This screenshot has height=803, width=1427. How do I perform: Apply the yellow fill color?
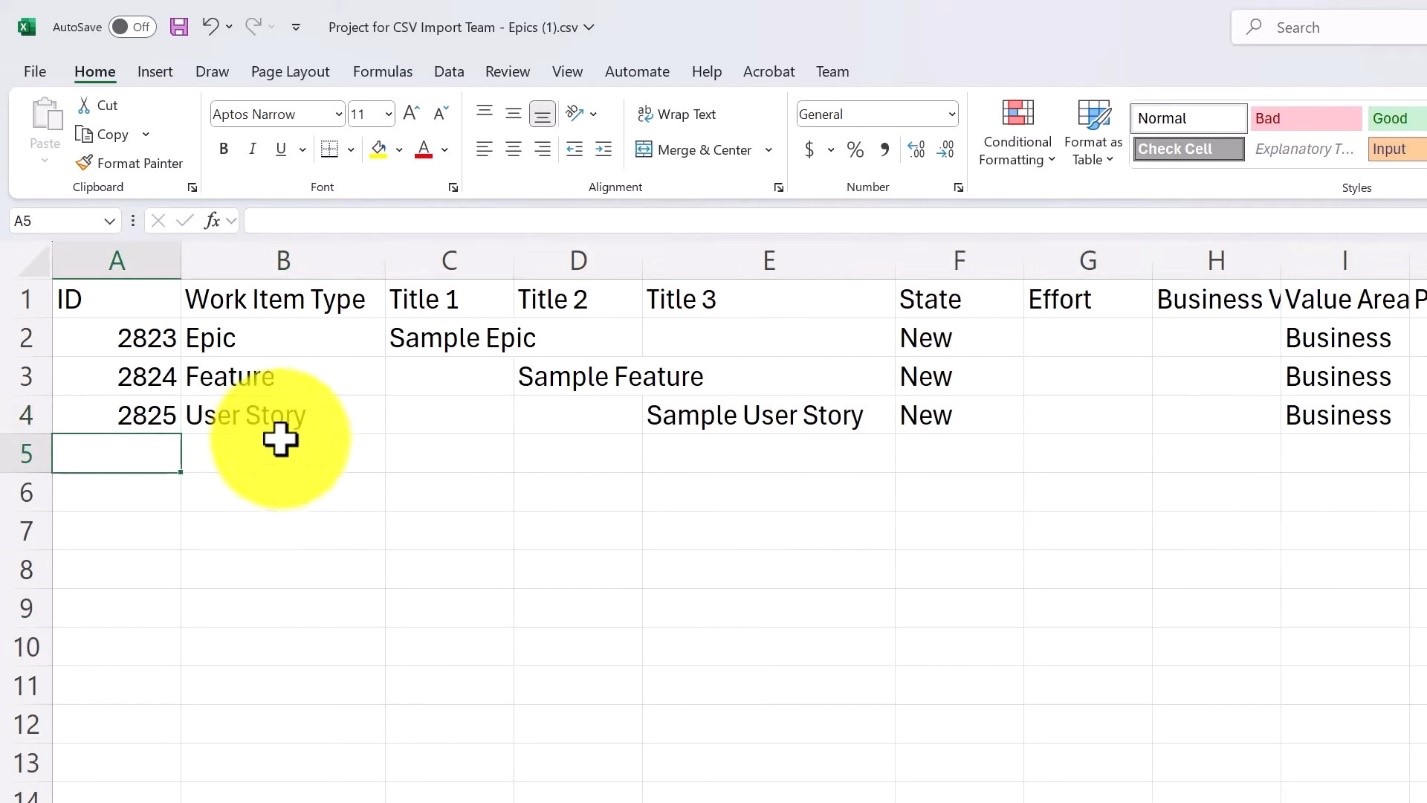(378, 149)
